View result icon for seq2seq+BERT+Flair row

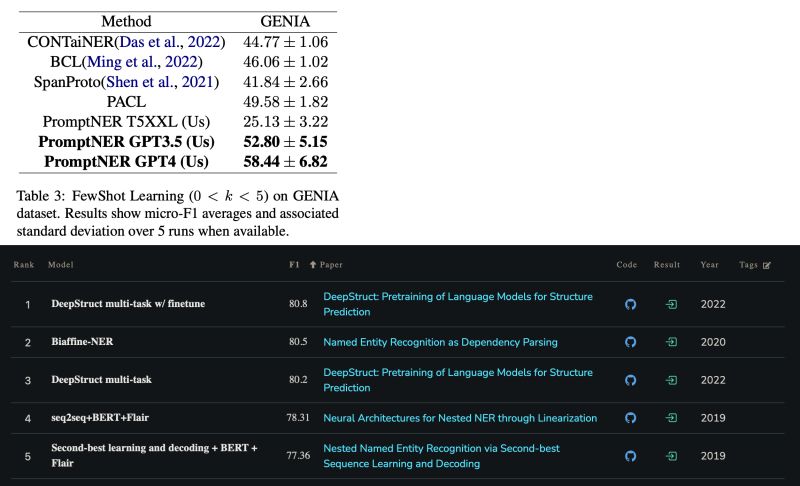(672, 418)
